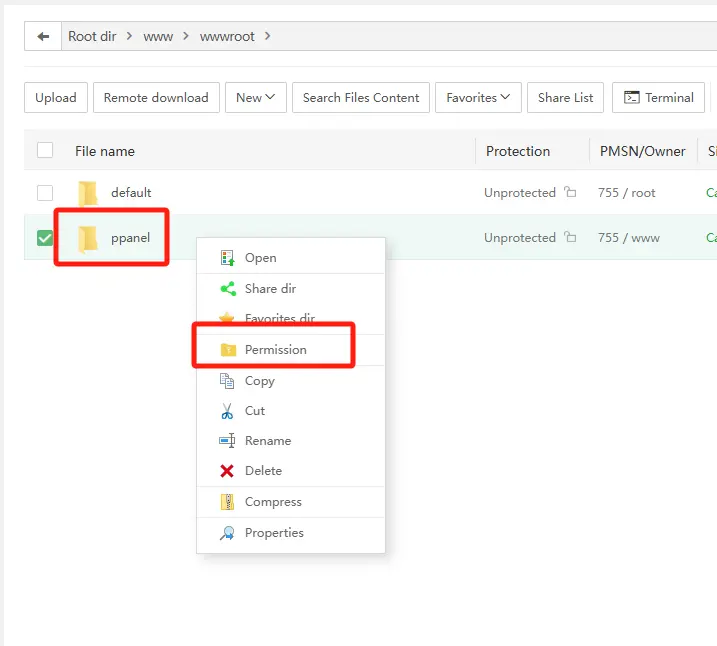Open Search Files Content
717x646 pixels.
(361, 97)
